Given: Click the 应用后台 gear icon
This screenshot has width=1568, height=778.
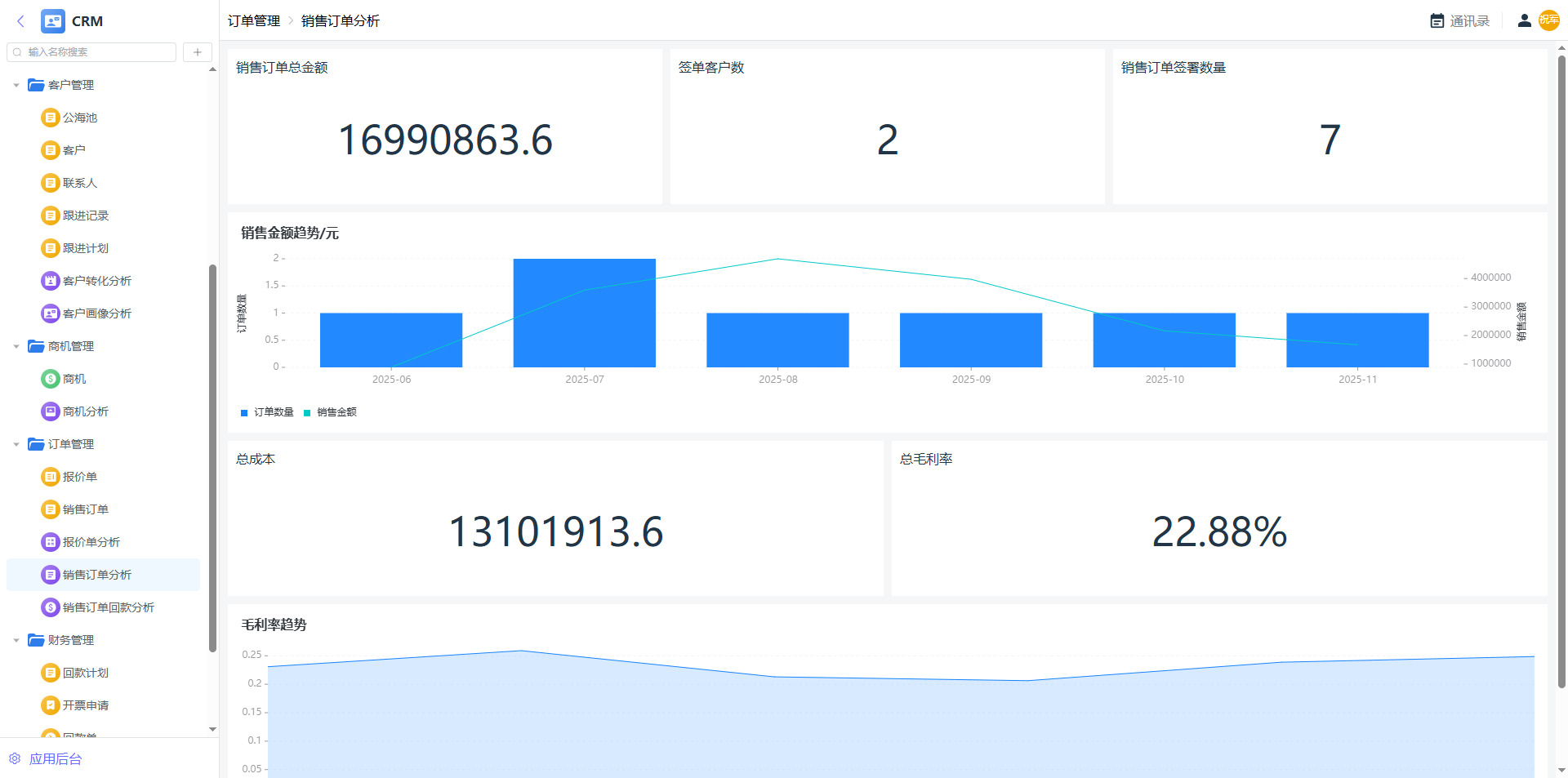Looking at the screenshot, I should point(15,758).
